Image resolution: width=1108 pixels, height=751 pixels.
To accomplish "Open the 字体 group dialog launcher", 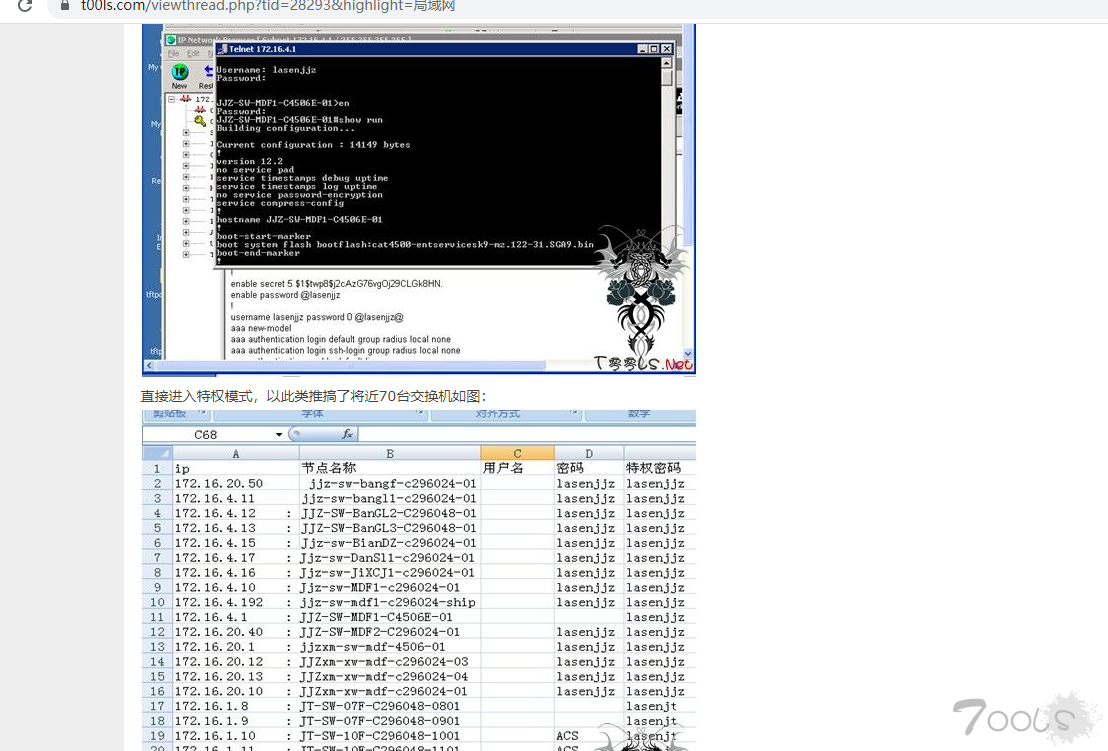I will tap(419, 413).
